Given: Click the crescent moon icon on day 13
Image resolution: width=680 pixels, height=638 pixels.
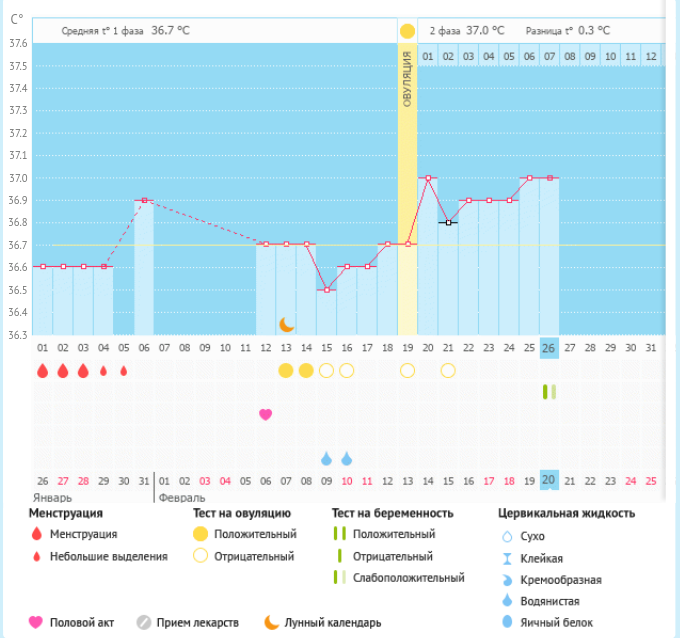Looking at the screenshot, I should pyautogui.click(x=287, y=324).
